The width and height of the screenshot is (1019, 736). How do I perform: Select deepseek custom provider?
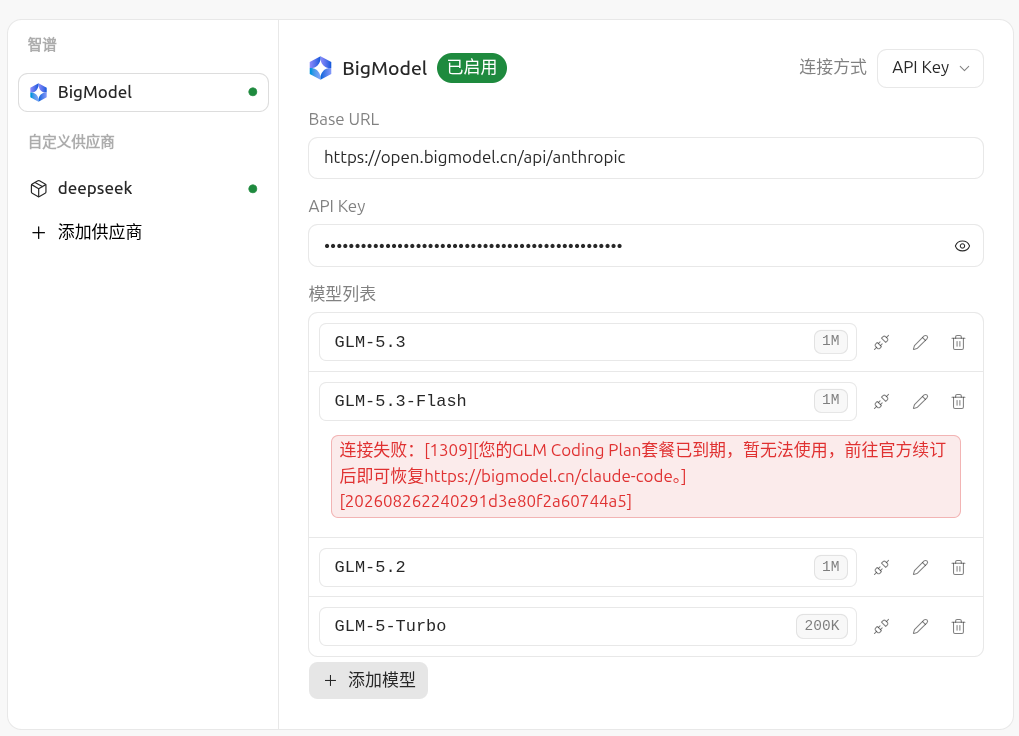144,188
